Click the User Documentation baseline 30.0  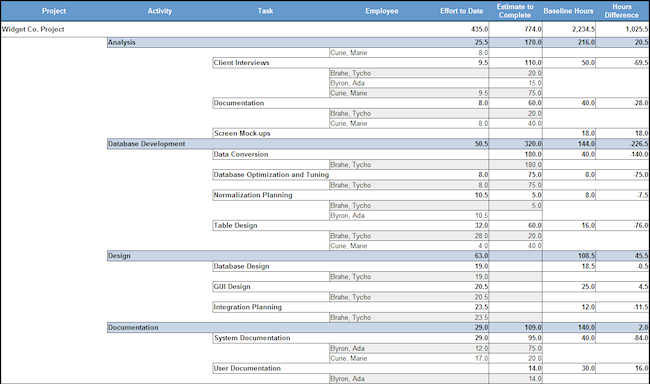(588, 368)
